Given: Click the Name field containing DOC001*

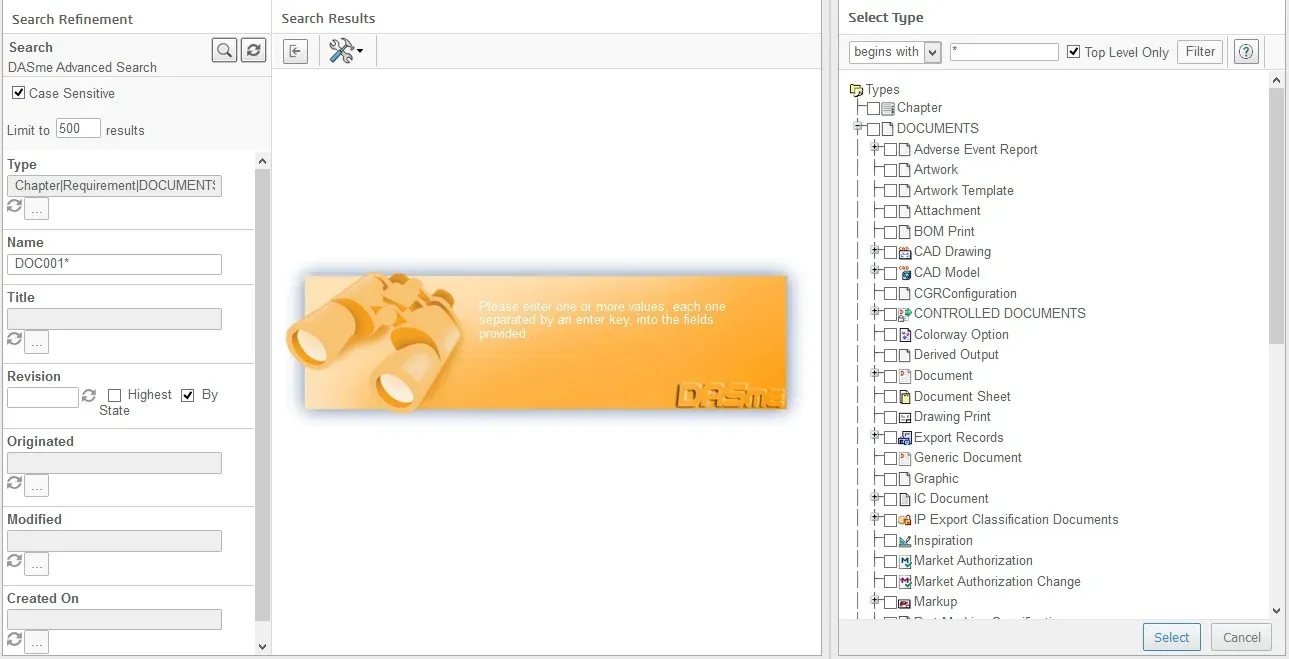Looking at the screenshot, I should coord(114,264).
